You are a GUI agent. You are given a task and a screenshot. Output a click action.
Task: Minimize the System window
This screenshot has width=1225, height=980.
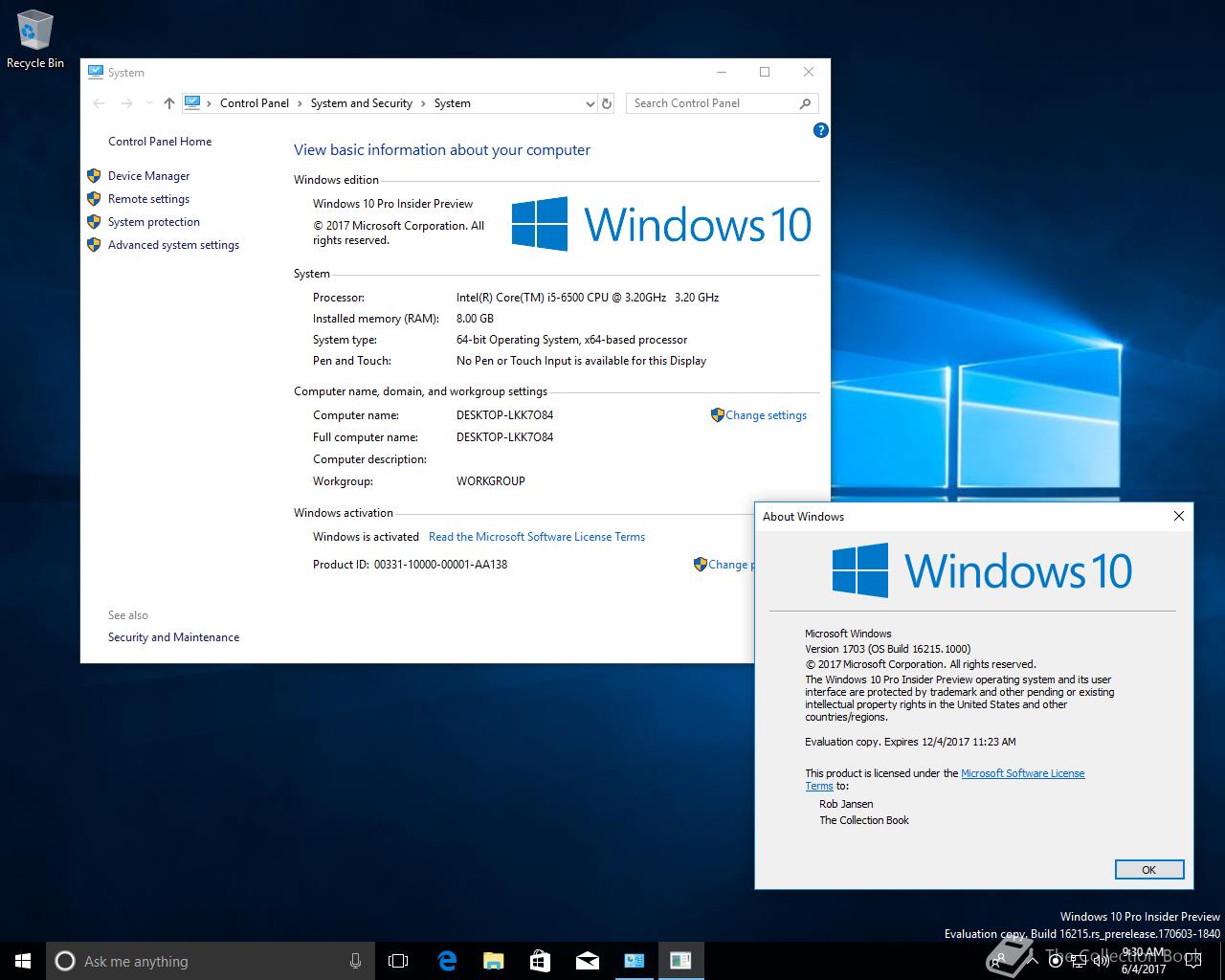click(721, 72)
